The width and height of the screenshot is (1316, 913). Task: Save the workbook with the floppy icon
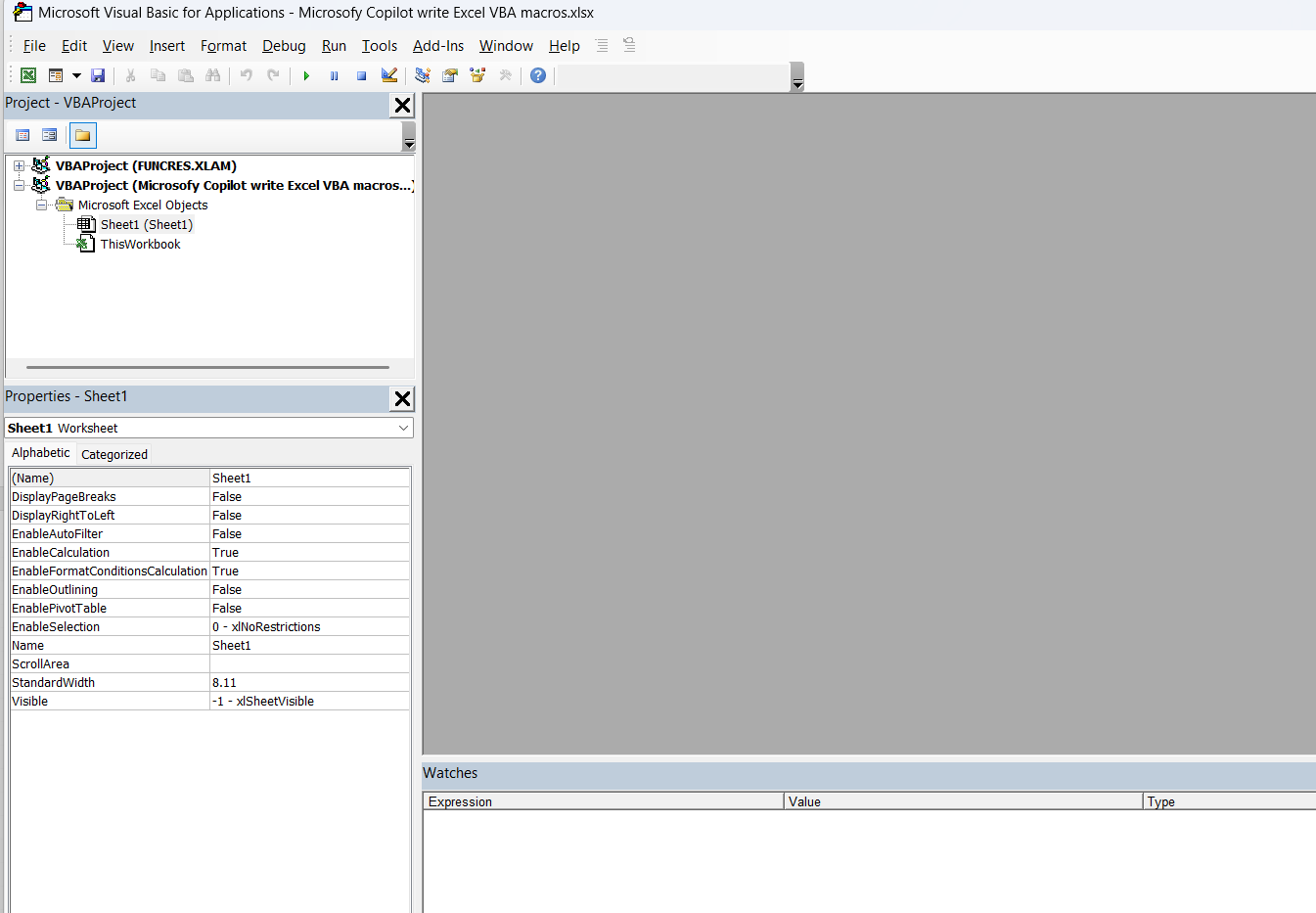coord(98,75)
